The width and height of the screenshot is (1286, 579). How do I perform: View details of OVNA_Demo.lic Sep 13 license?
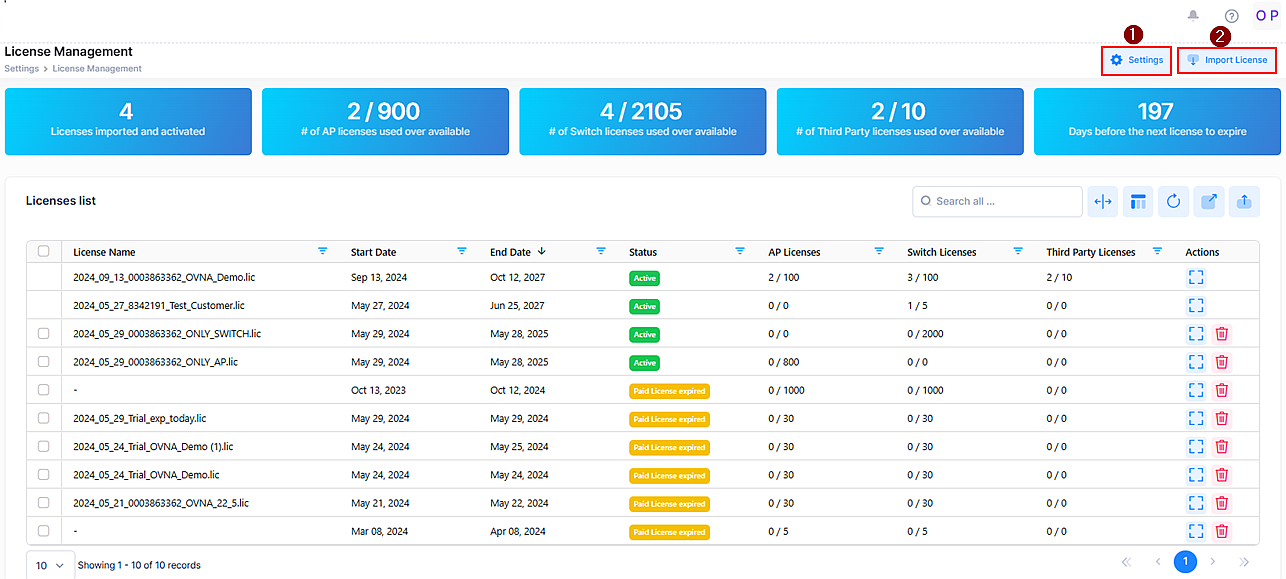pos(1196,277)
